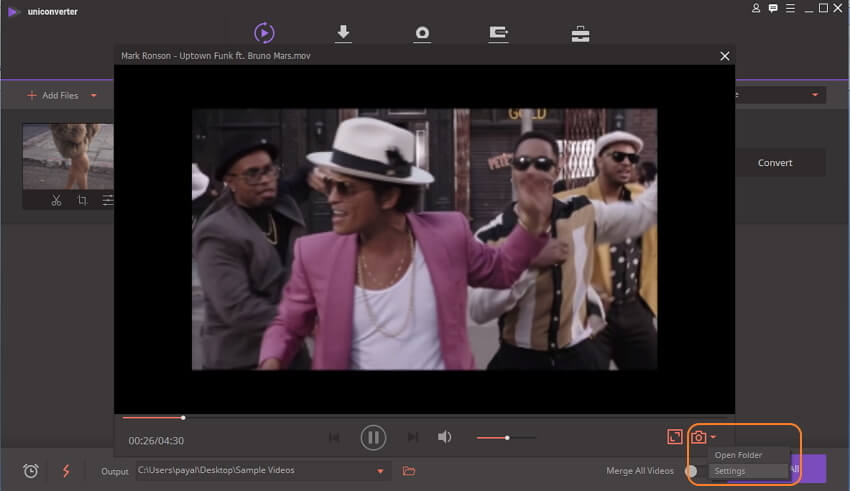850x491 pixels.
Task: Click the uniconverter logo icon
Action: click(x=14, y=11)
